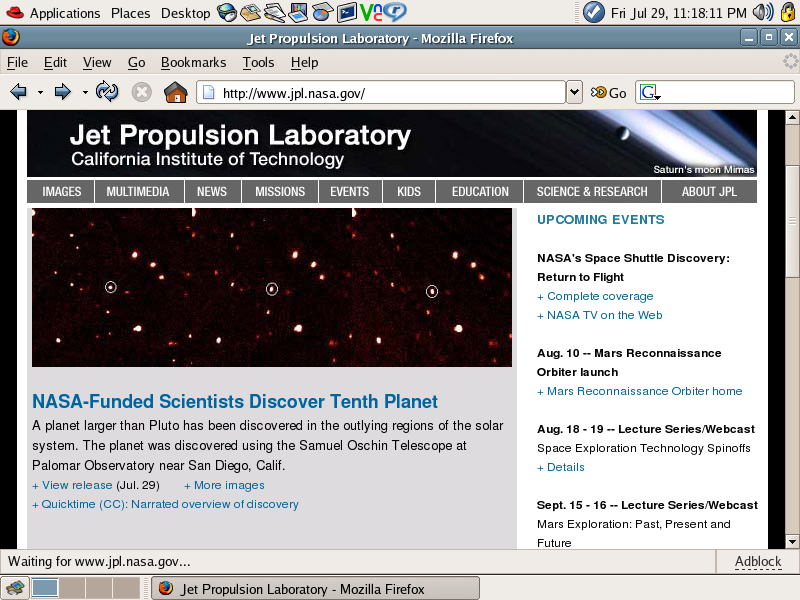Viewport: 800px width, 600px height.
Task: Open the View menu
Action: [97, 62]
